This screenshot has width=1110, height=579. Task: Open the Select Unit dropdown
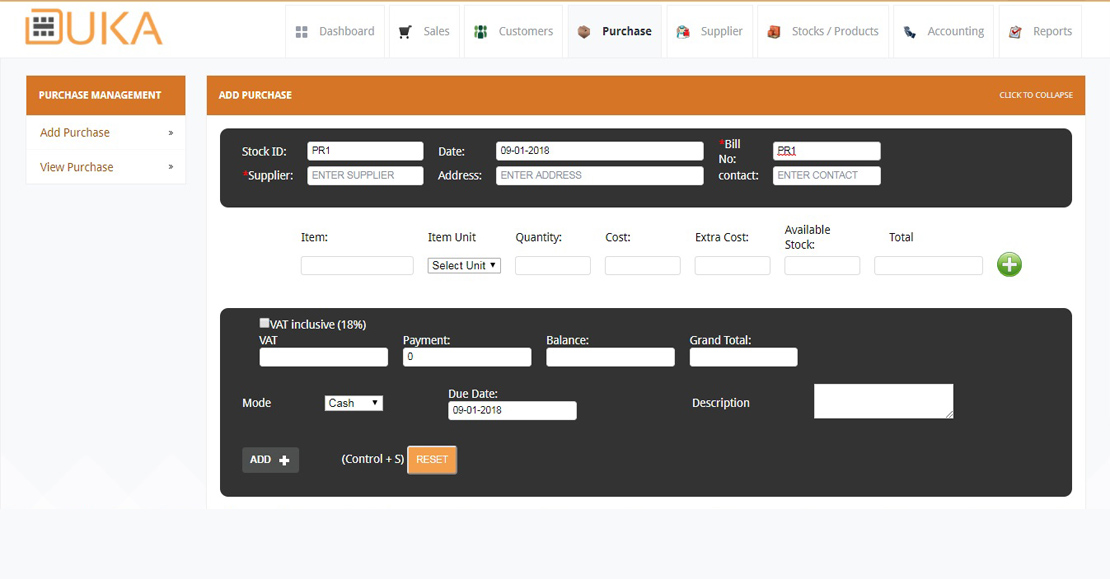[x=464, y=265]
